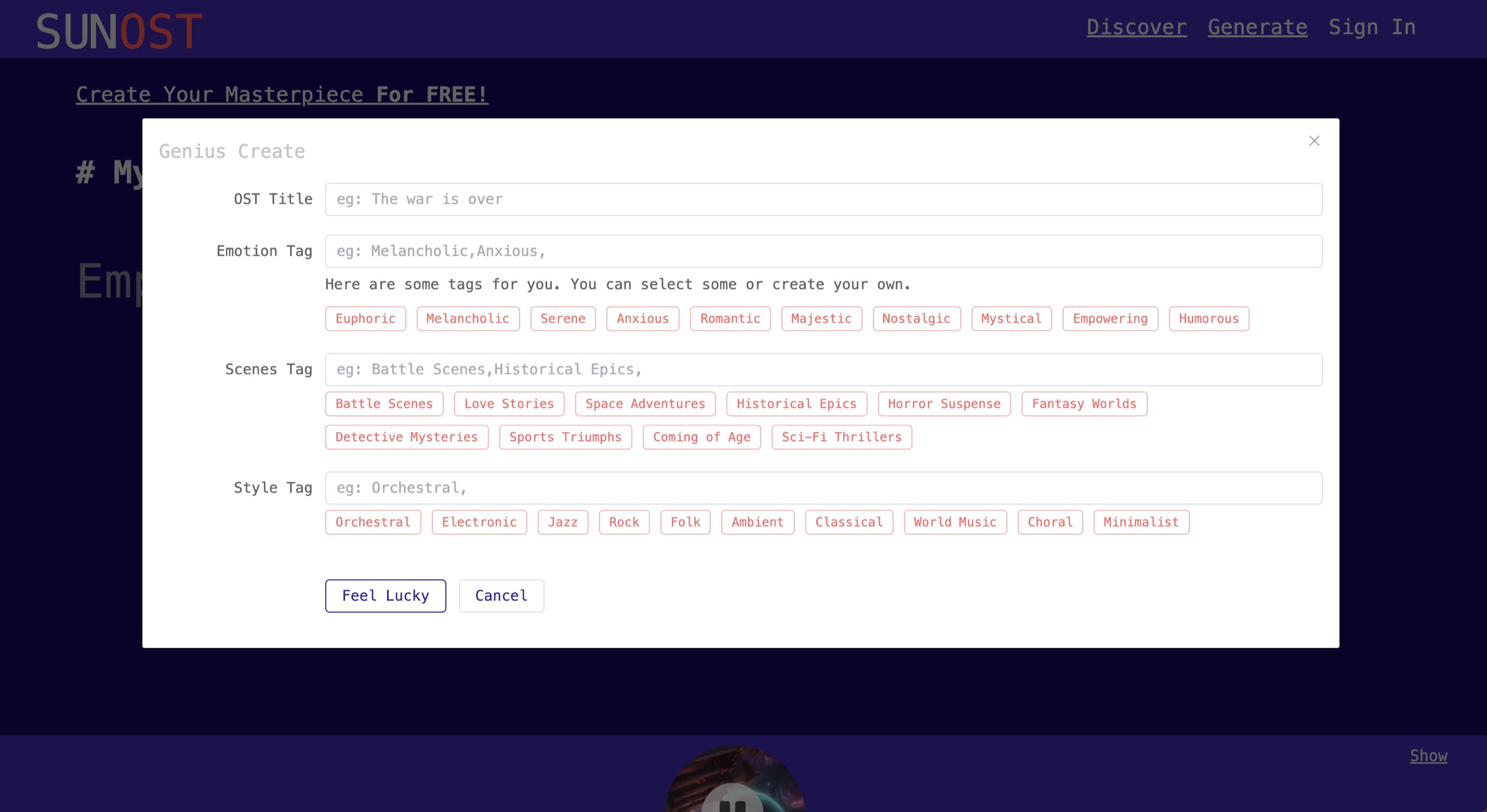The height and width of the screenshot is (812, 1487).
Task: Pick the Minimalist style tag
Action: click(1141, 522)
